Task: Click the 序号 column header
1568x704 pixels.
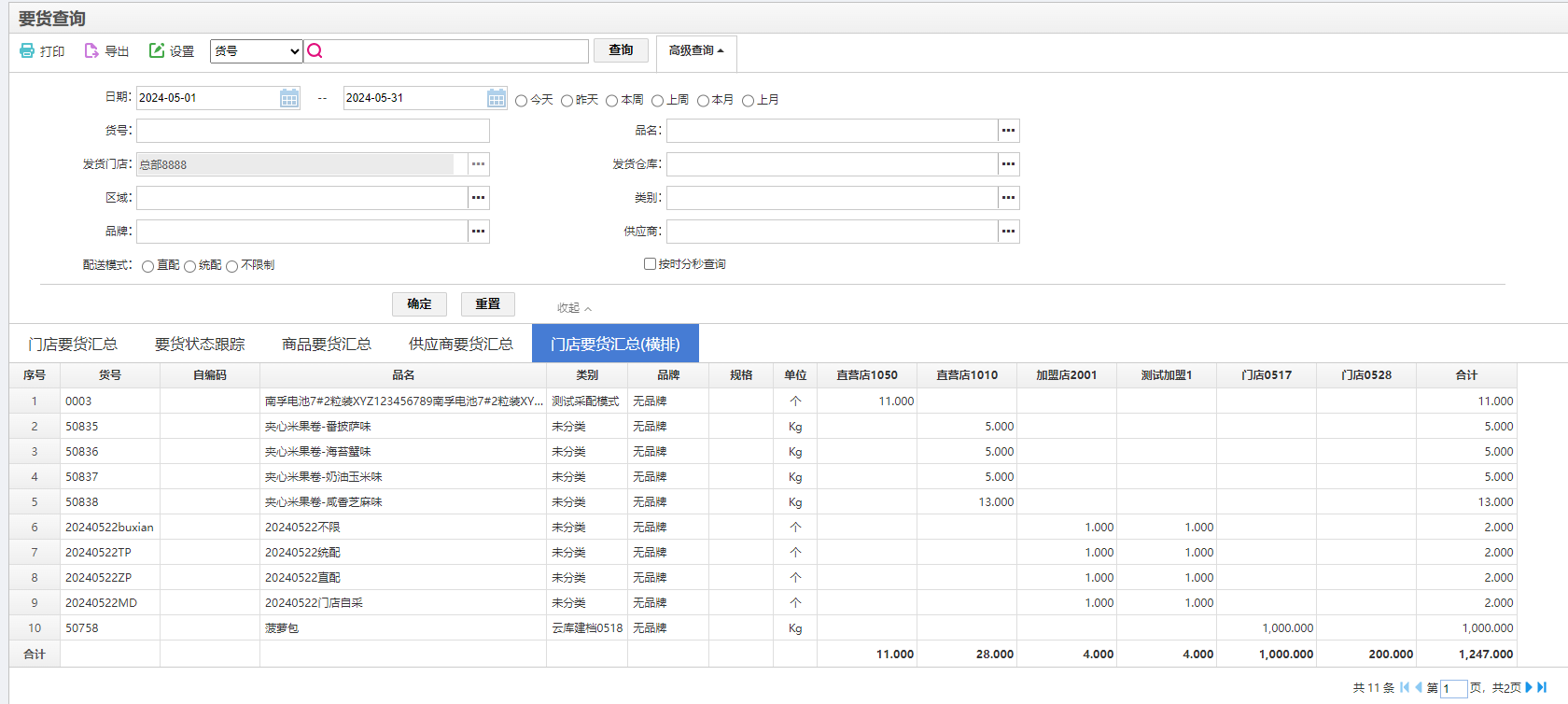Action: click(35, 375)
